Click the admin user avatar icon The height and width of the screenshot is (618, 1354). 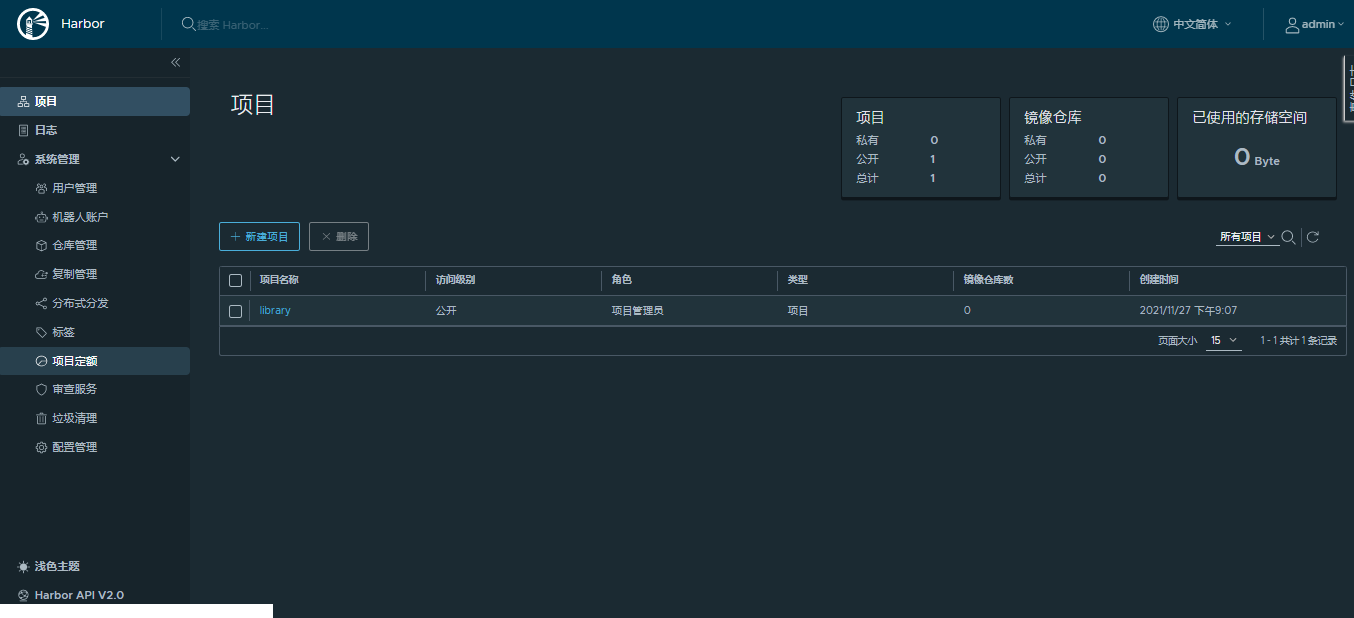click(1292, 24)
